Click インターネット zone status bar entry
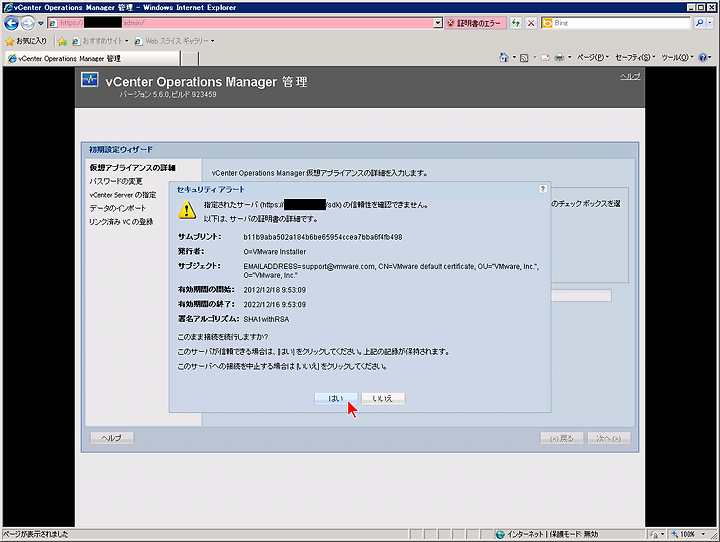 (x=547, y=534)
